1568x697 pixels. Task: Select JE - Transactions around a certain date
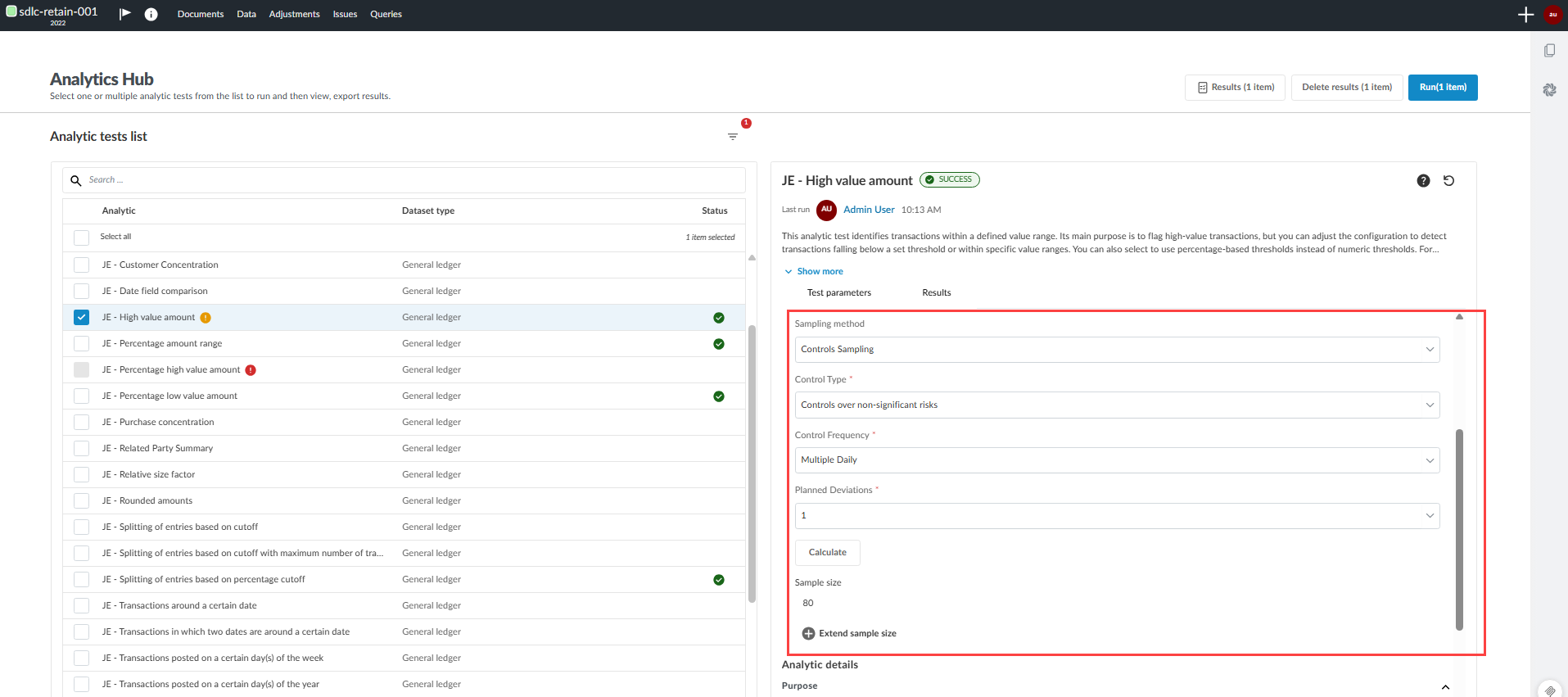point(404,606)
